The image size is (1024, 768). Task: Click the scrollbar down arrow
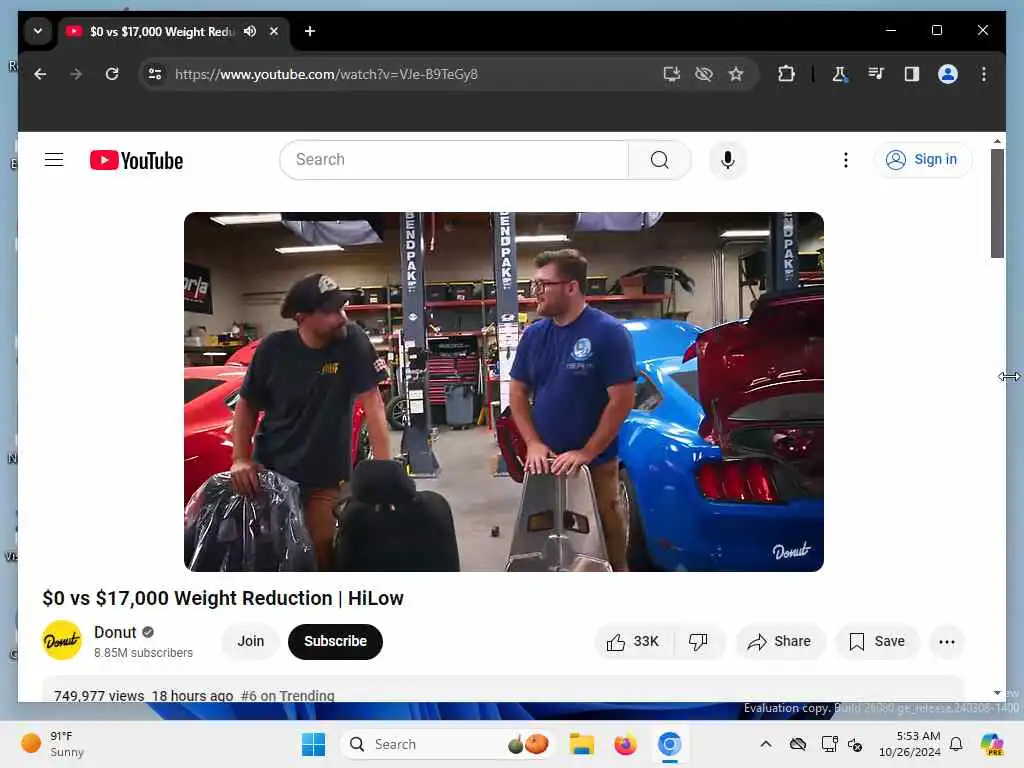click(x=997, y=693)
